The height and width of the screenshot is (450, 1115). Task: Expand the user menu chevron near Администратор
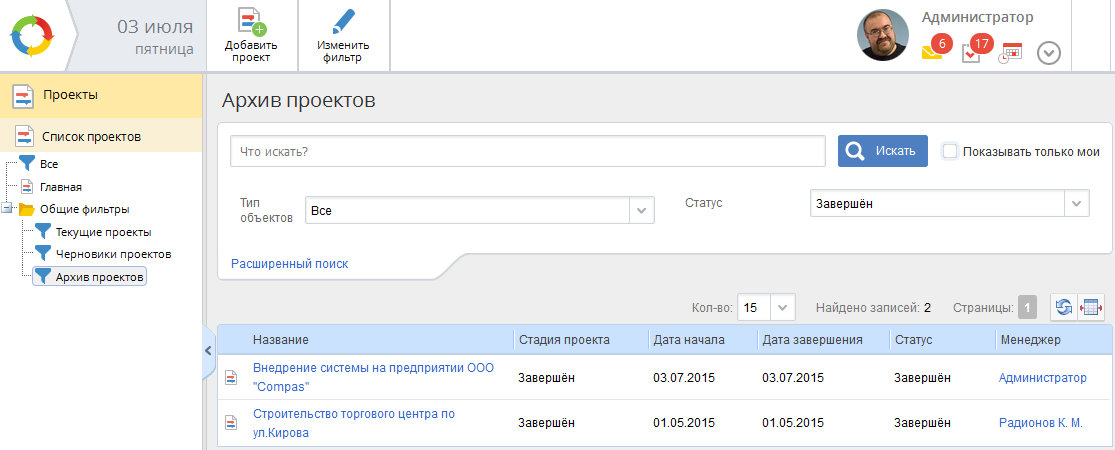point(1049,53)
